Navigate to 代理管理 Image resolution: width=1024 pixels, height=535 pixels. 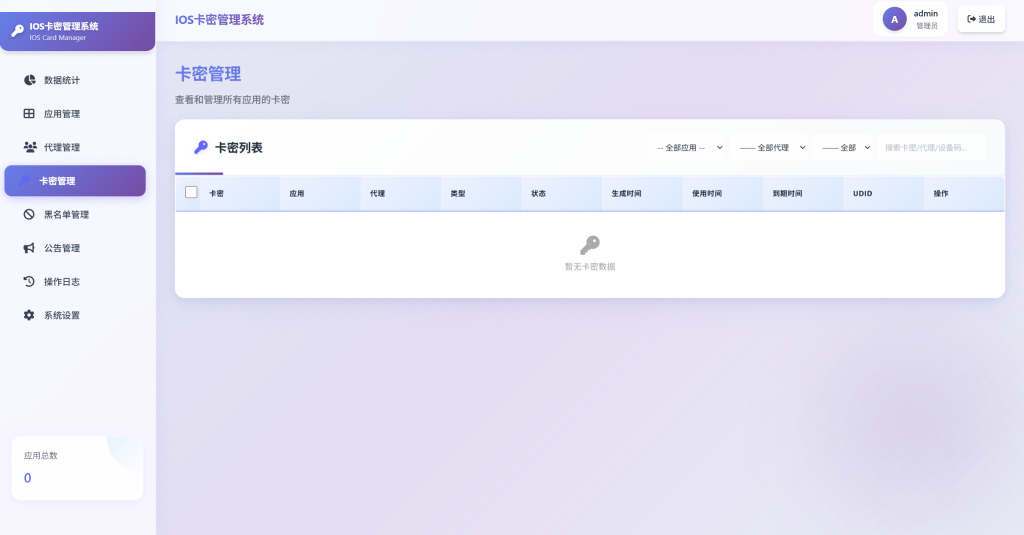(75, 147)
